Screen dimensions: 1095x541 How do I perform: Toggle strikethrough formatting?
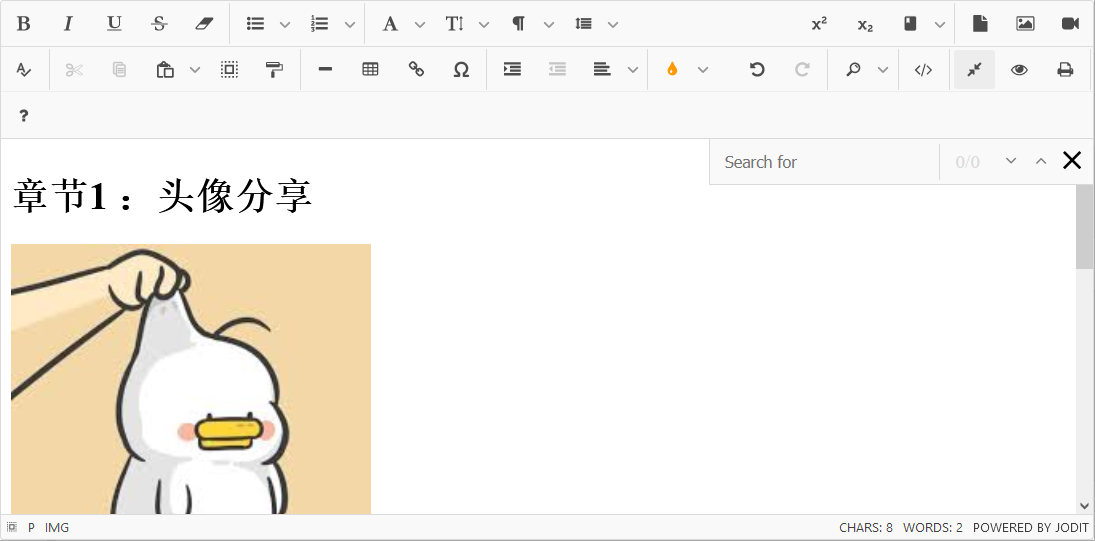[x=159, y=24]
